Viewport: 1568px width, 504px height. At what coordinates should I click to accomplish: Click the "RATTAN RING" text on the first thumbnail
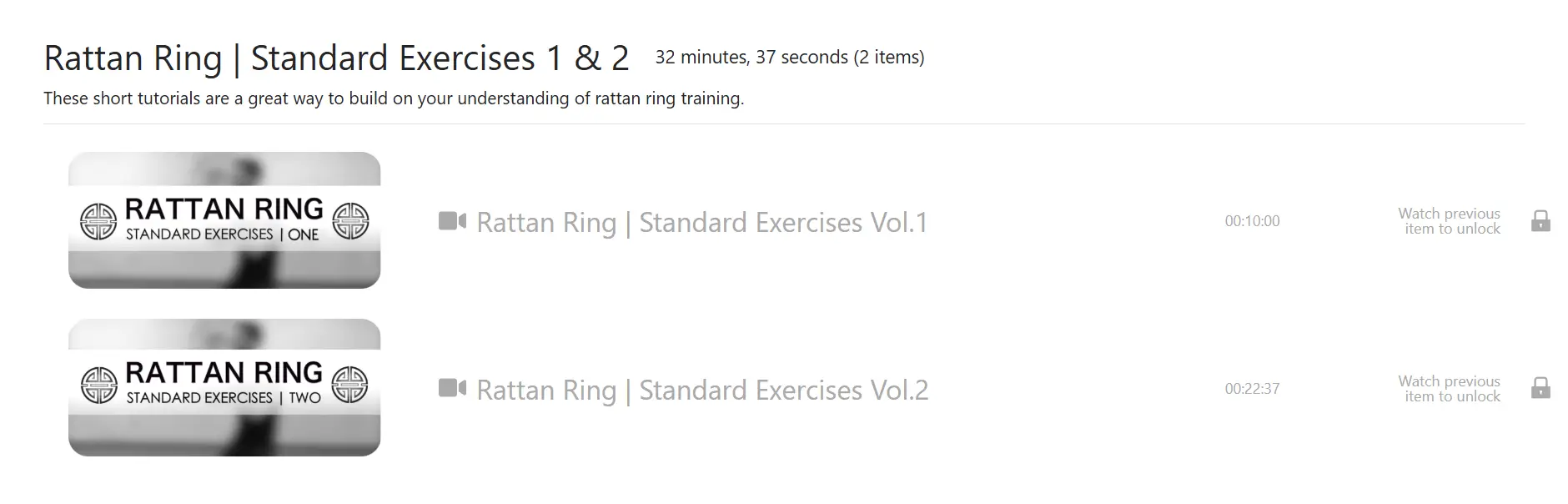coord(224,209)
